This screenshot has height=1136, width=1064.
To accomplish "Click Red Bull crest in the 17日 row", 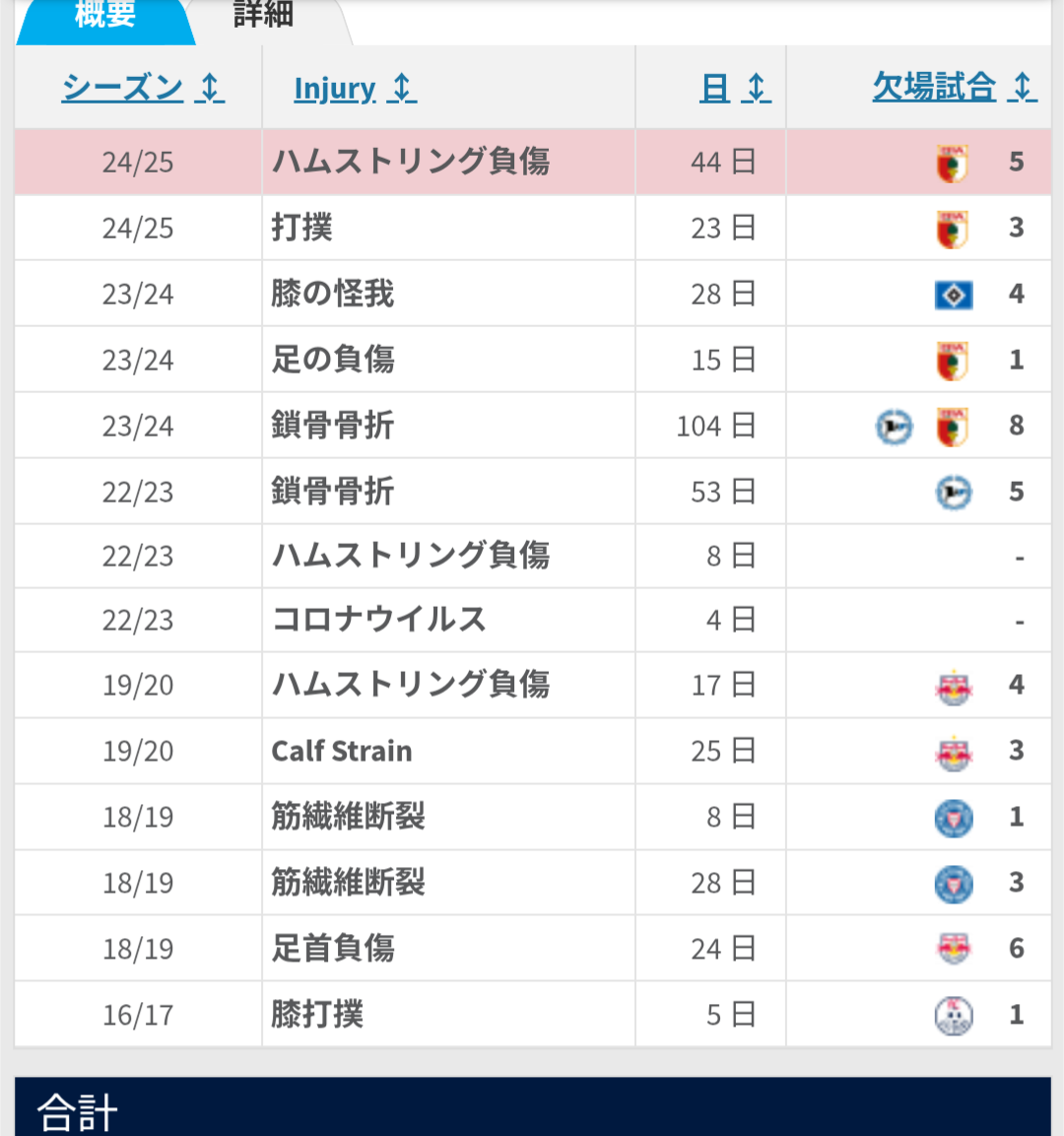I will pos(953,686).
